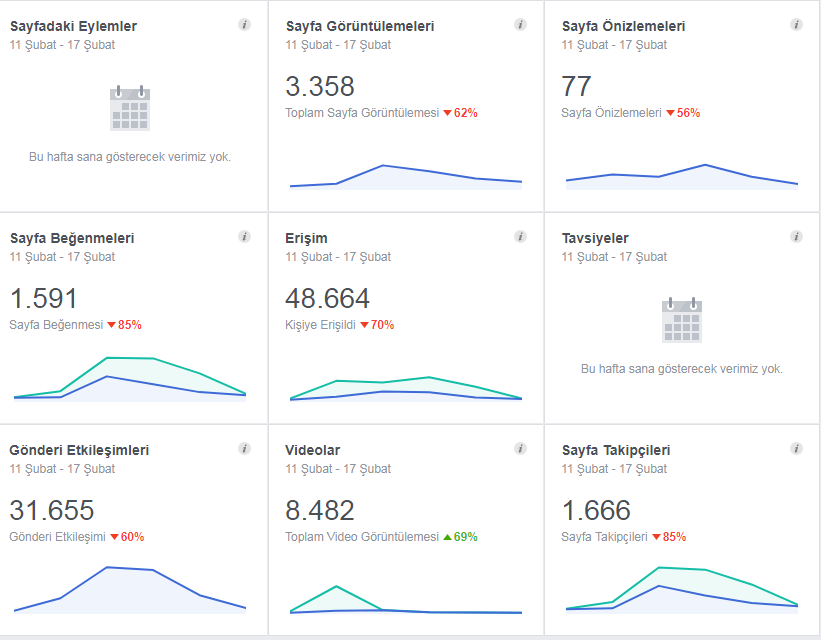
Task: Open the Erişim card title
Action: 306,239
